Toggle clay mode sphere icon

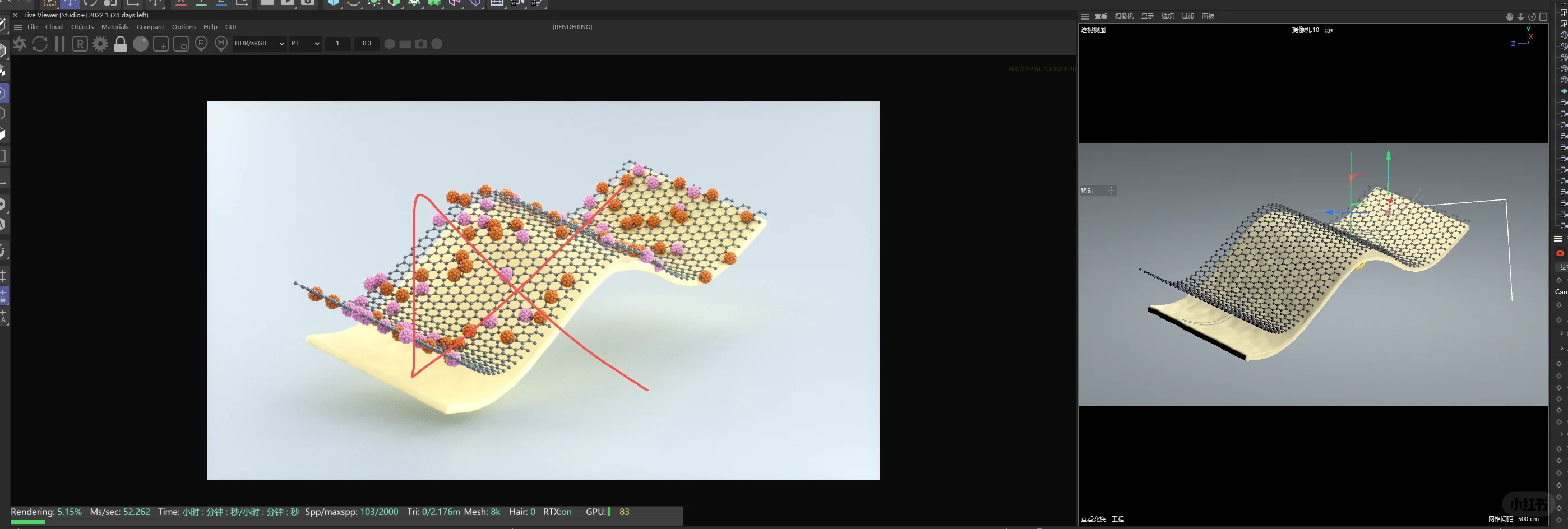pyautogui.click(x=141, y=44)
